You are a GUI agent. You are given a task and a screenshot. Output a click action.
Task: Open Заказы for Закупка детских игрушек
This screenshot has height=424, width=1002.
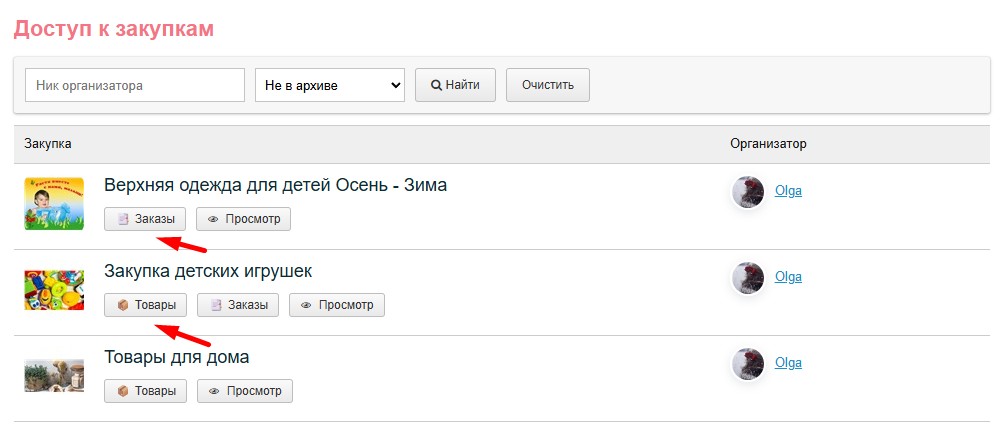pos(238,305)
